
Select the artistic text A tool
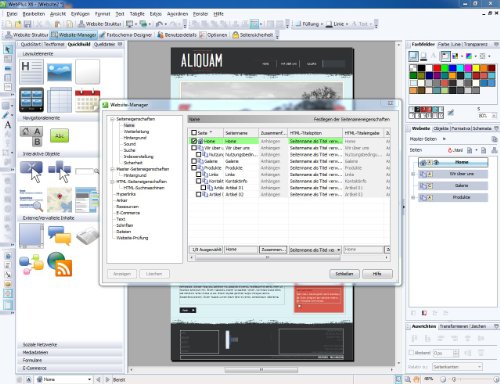(x=8, y=125)
